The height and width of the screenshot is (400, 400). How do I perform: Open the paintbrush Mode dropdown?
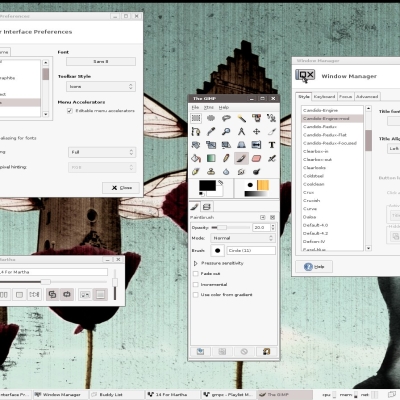pos(243,238)
